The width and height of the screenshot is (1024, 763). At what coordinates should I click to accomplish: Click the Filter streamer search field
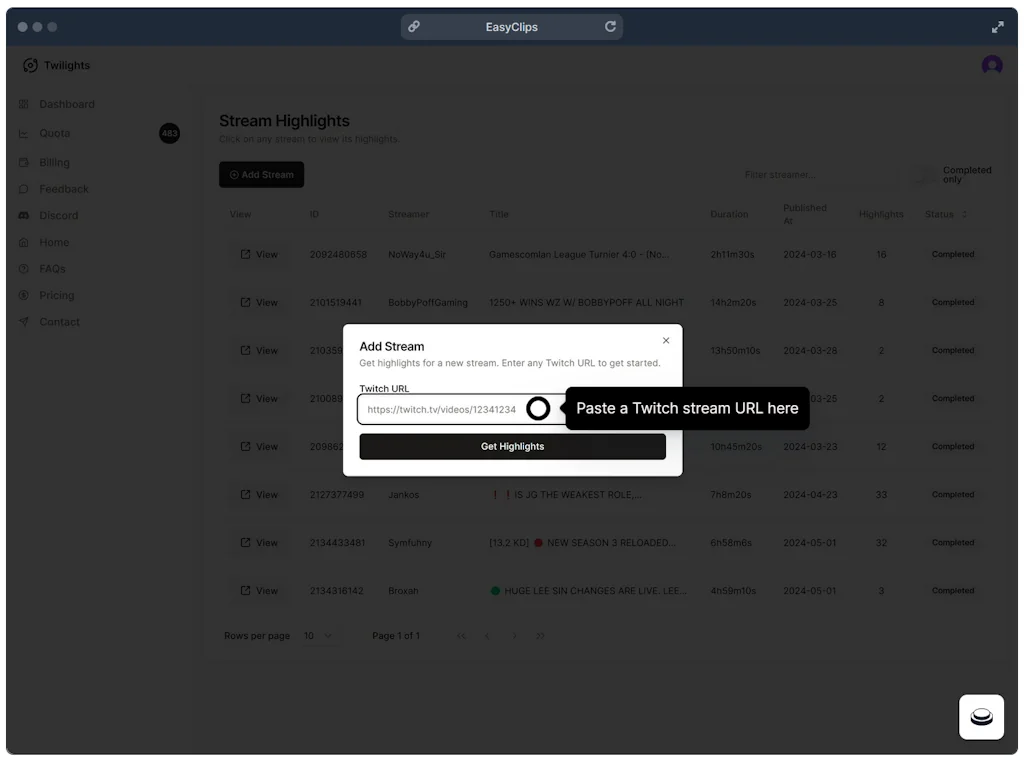815,175
